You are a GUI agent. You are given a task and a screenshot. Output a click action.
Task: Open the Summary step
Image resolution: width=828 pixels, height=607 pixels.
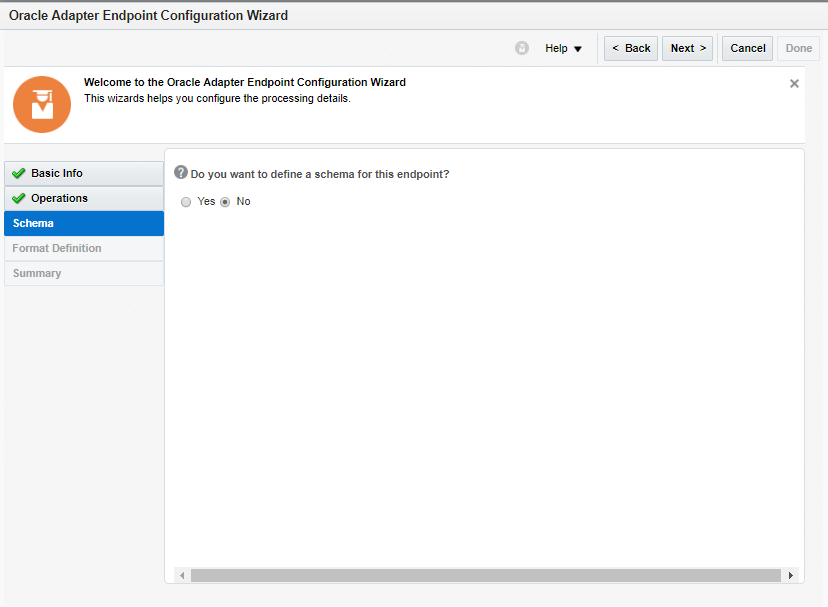coord(84,273)
